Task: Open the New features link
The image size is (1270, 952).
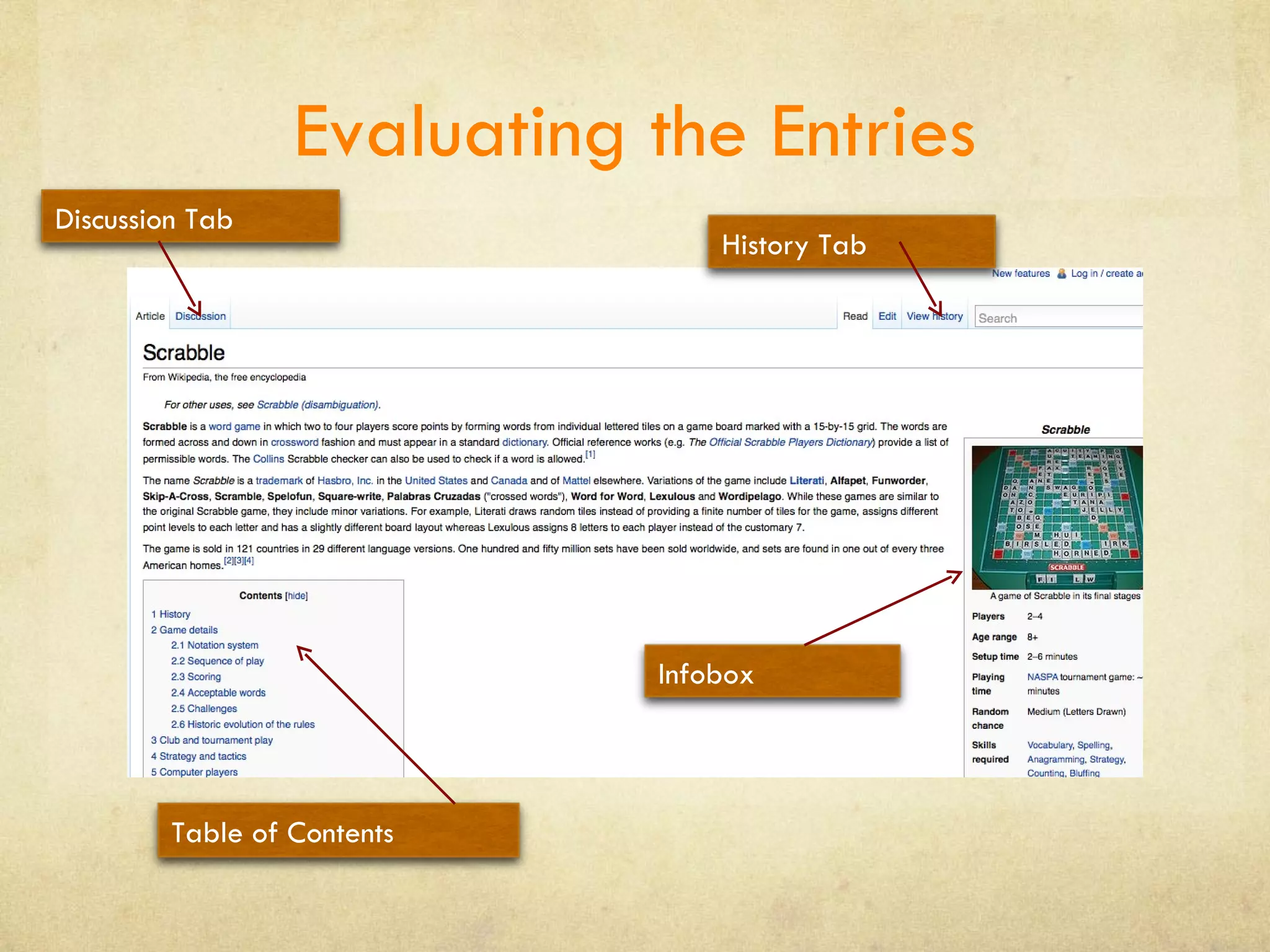Action: point(1021,273)
